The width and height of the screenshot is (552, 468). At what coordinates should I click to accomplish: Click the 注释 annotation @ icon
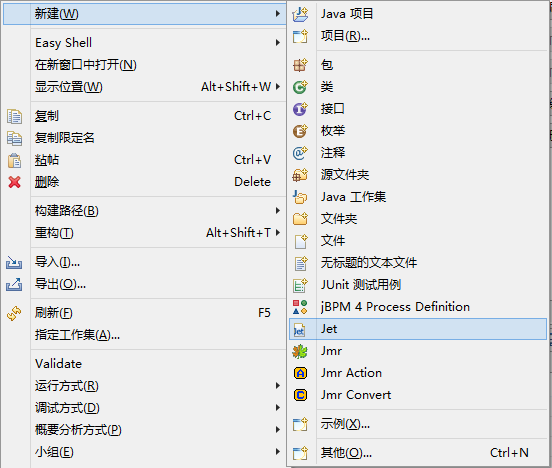pos(300,153)
